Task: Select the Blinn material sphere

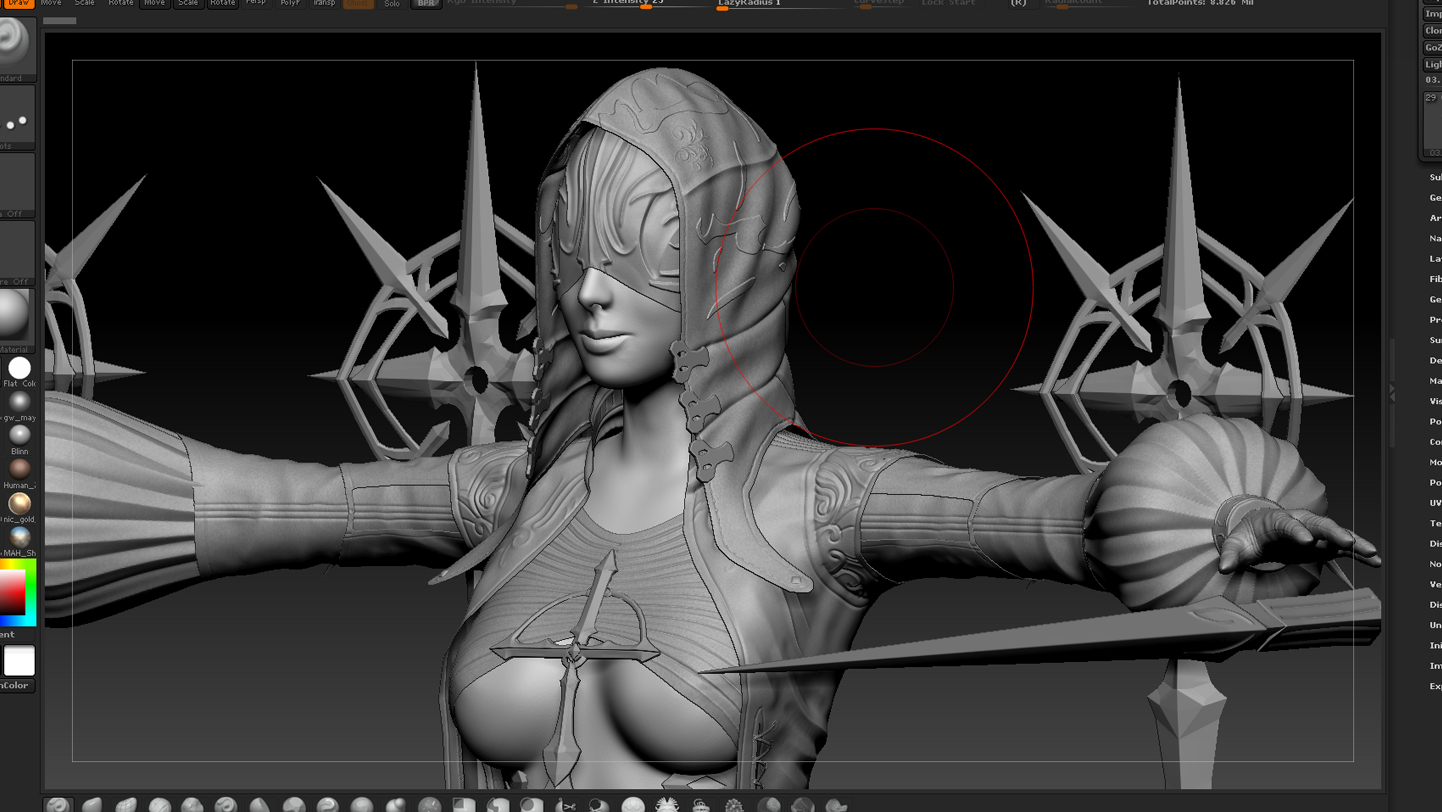Action: (19, 436)
